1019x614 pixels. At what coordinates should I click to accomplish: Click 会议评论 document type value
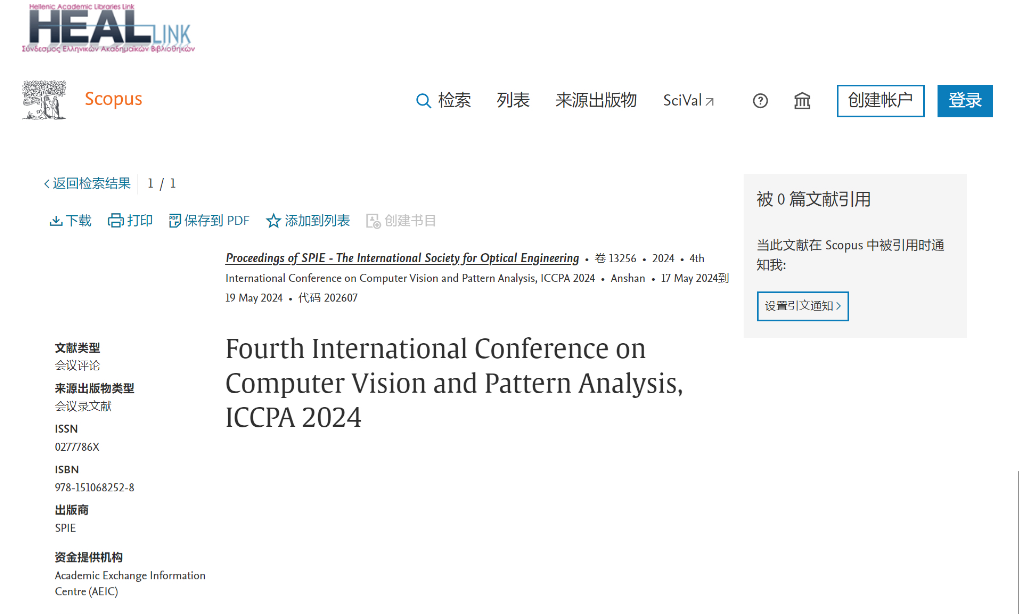click(x=77, y=366)
